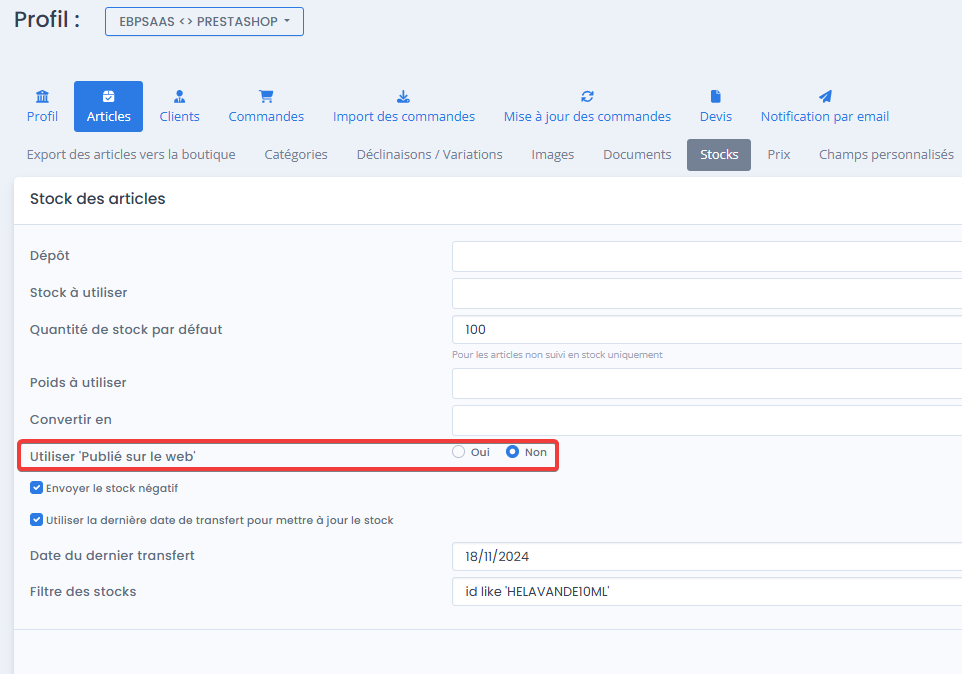Open the Commandes section label
Viewport: 962px width, 674px height.
(x=266, y=117)
